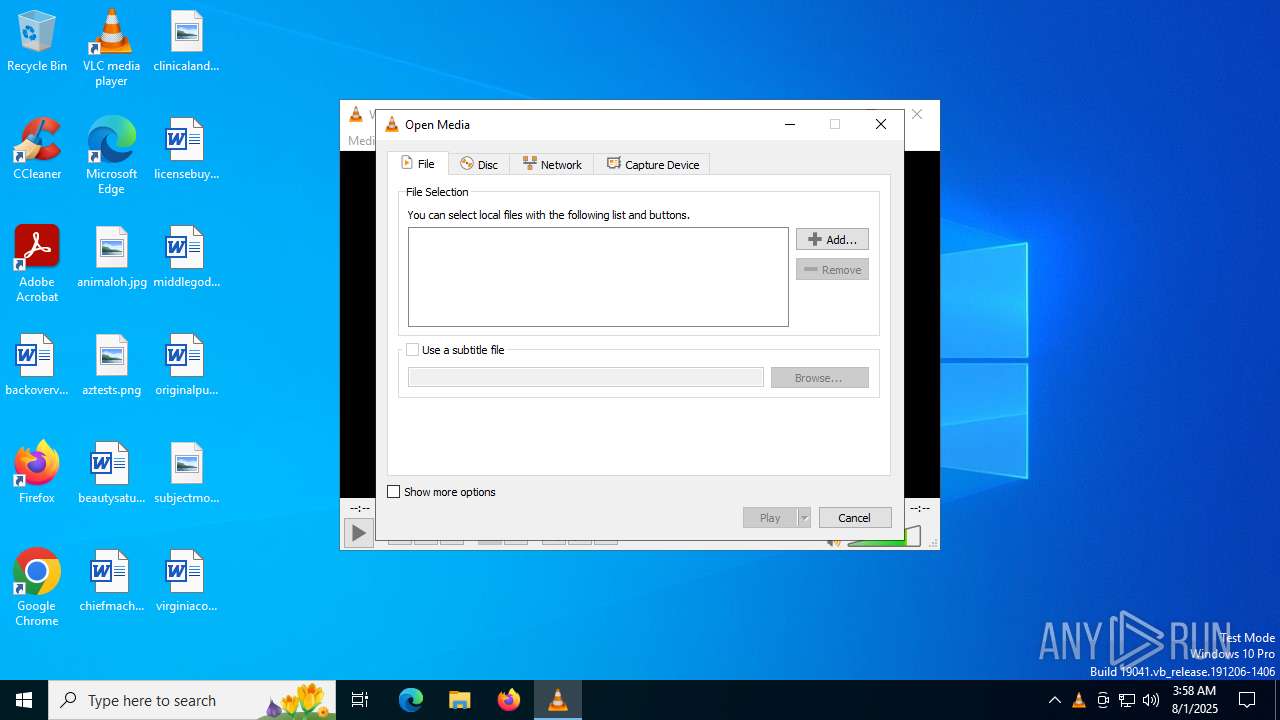Select CCleaner desktop shortcut
The height and width of the screenshot is (720, 1280).
[37, 149]
